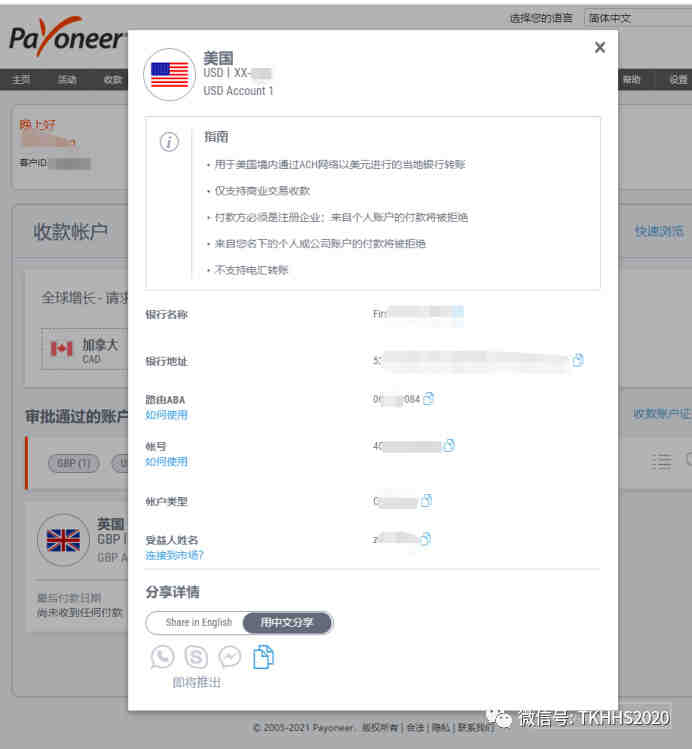Image resolution: width=692 pixels, height=749 pixels.
Task: Open 主页 in the navigation bar
Action: click(21, 79)
